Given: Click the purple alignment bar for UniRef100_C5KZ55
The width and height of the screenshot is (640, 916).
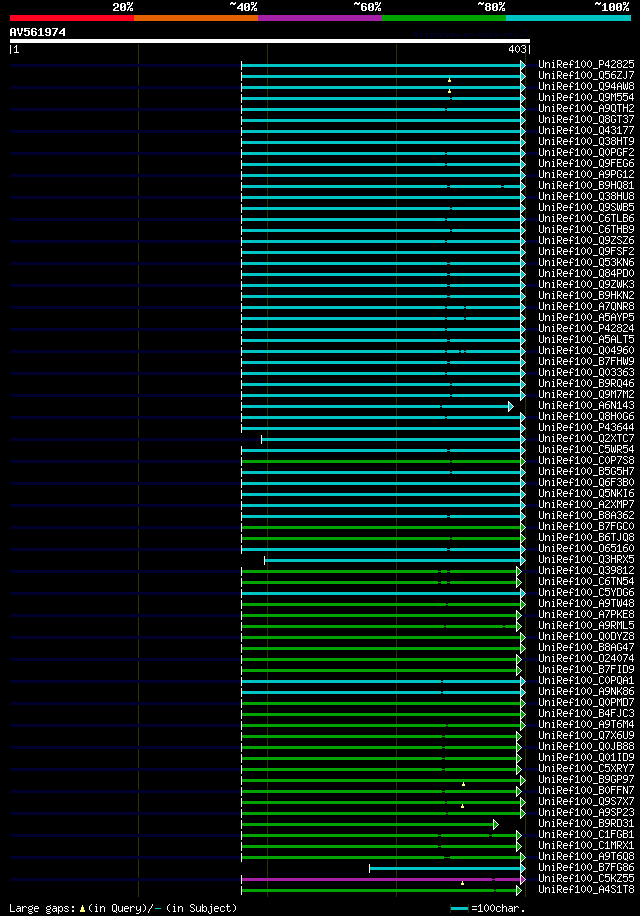Looking at the screenshot, I should click(x=381, y=879).
